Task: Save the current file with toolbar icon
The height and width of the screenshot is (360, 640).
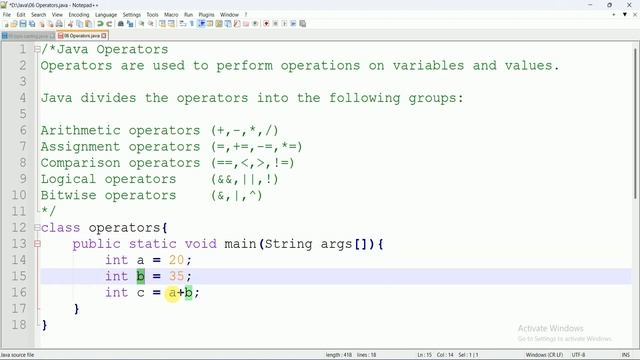Action: click(x=23, y=24)
